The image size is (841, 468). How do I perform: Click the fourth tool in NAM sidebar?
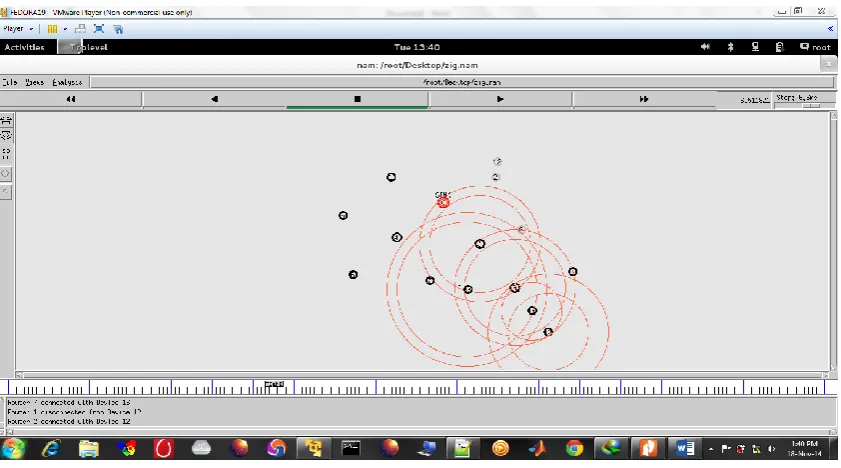pyautogui.click(x=6, y=174)
